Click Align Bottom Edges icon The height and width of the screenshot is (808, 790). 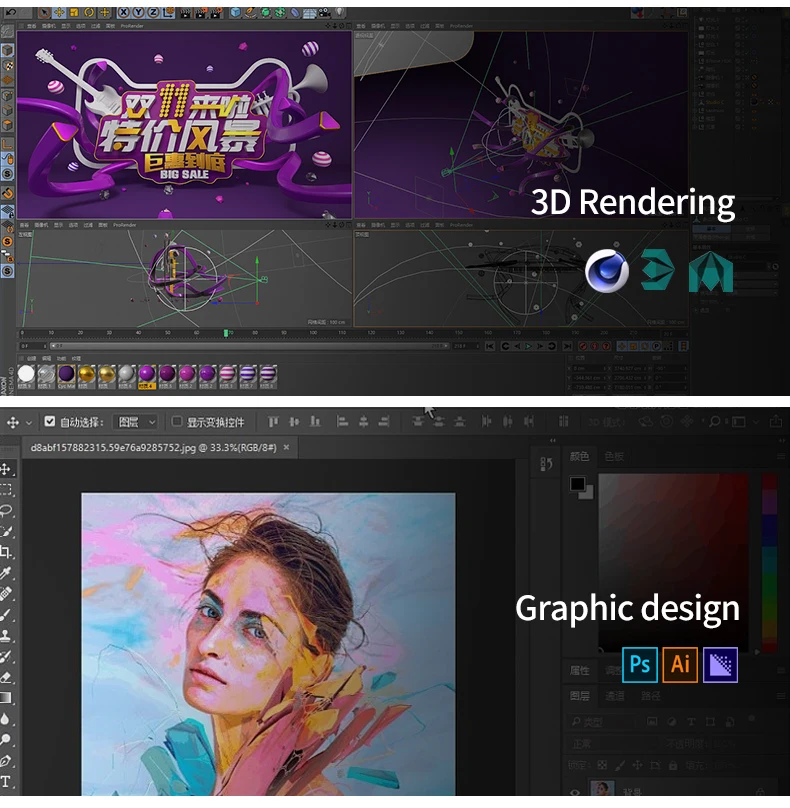[x=315, y=422]
